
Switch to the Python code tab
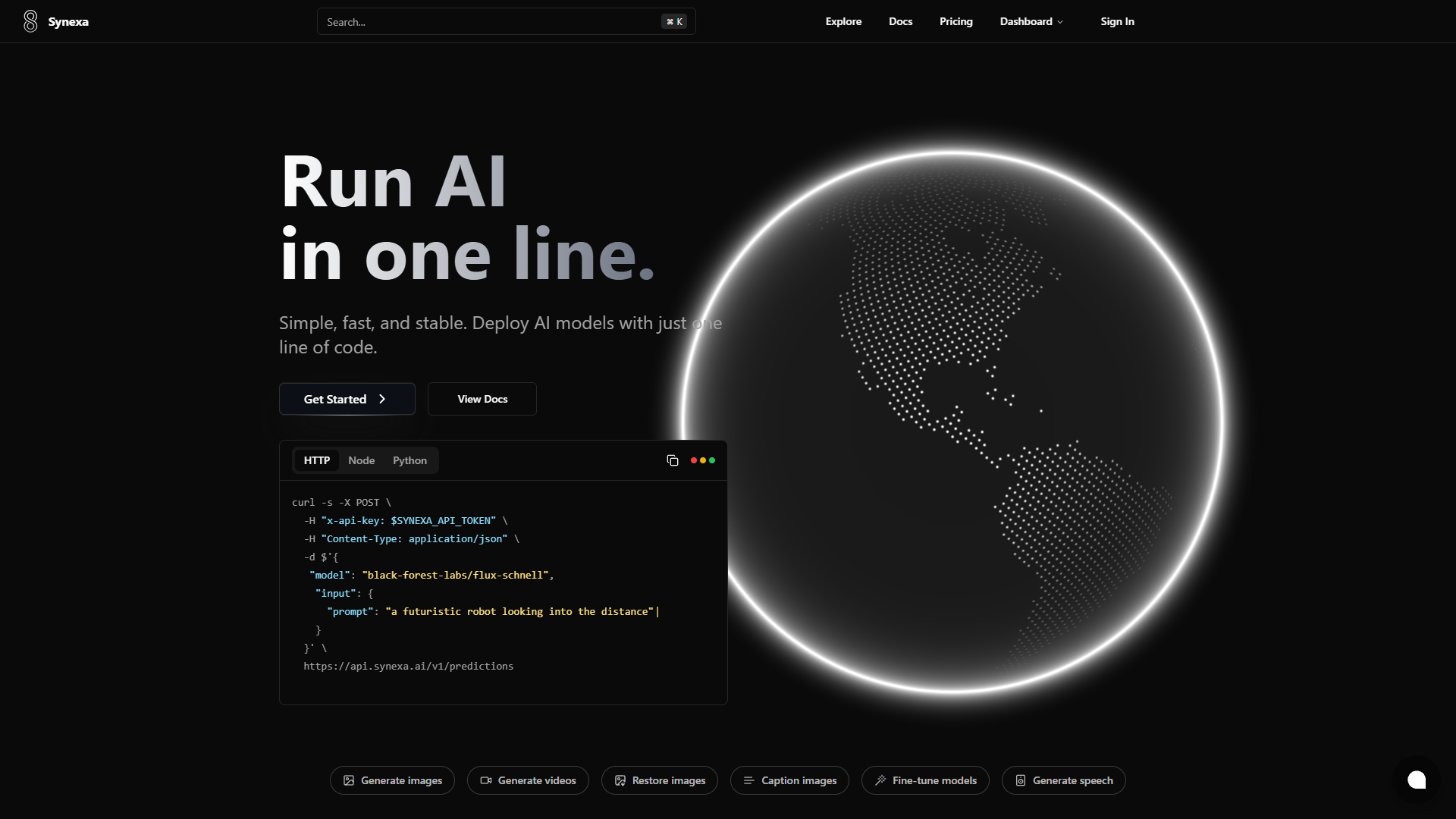[409, 460]
